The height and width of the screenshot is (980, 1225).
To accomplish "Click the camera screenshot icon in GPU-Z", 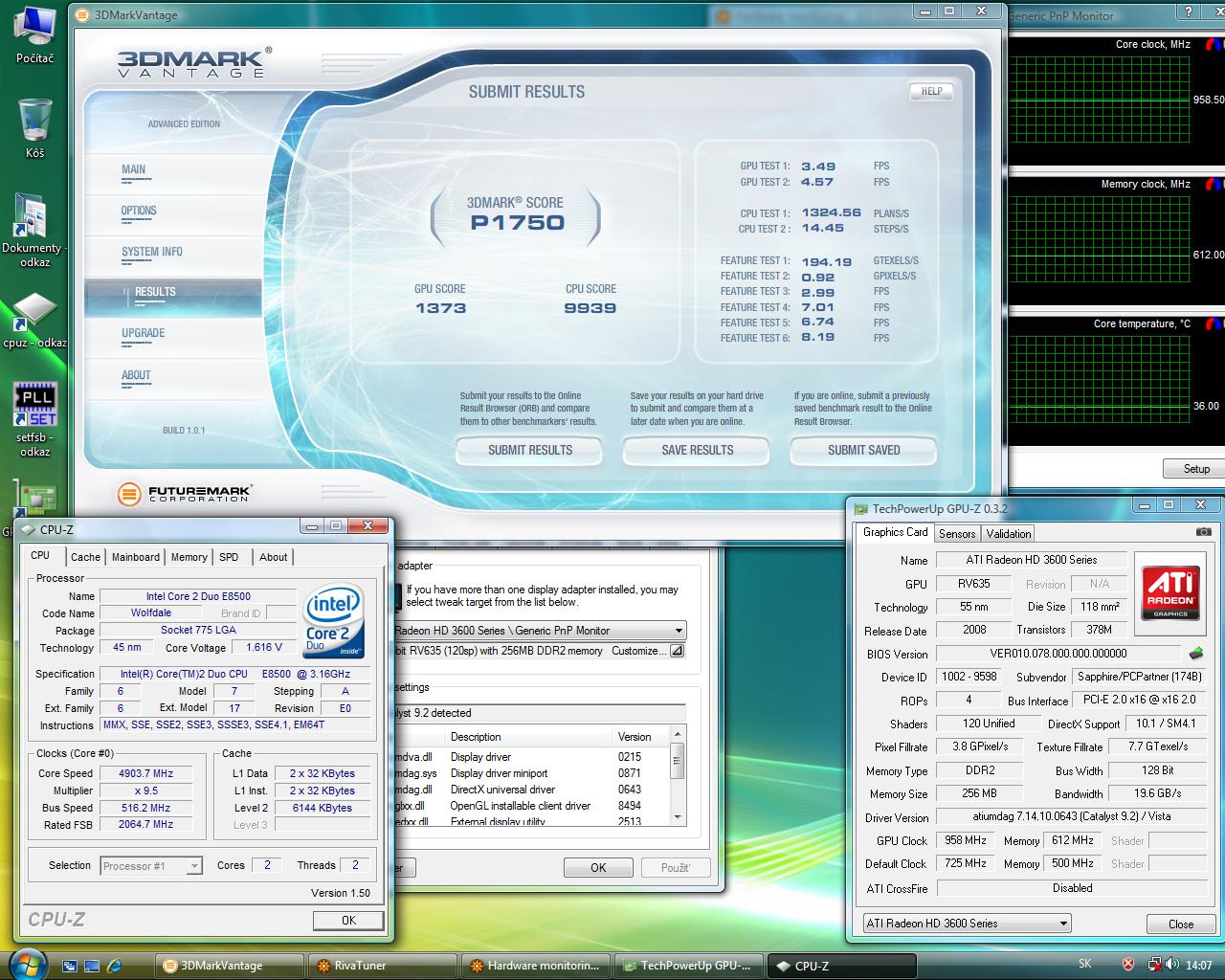I will [x=1203, y=531].
